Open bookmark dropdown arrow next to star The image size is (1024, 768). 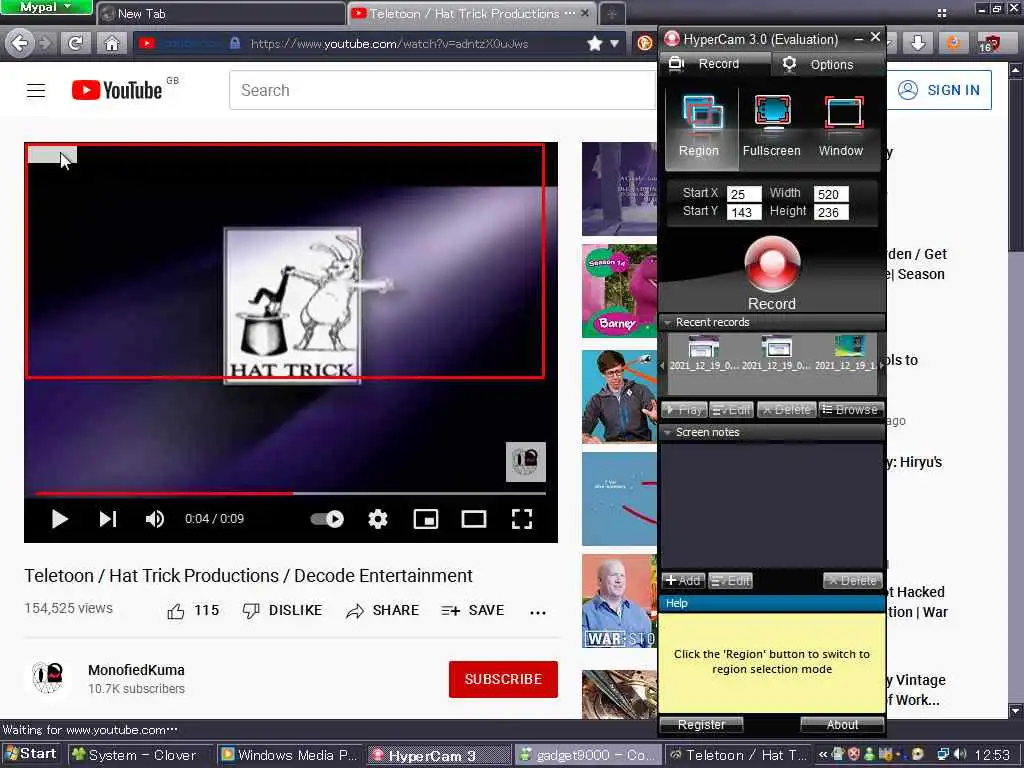point(615,44)
